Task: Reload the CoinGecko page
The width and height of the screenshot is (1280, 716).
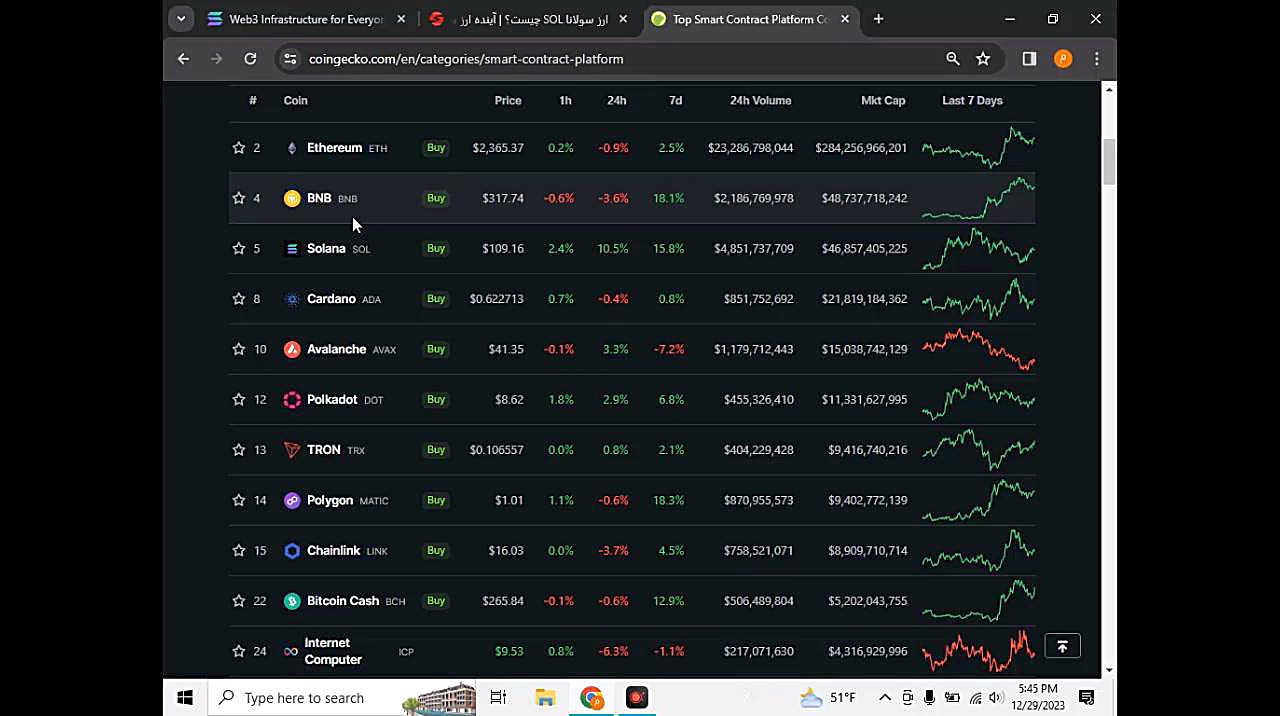Action: 250,59
